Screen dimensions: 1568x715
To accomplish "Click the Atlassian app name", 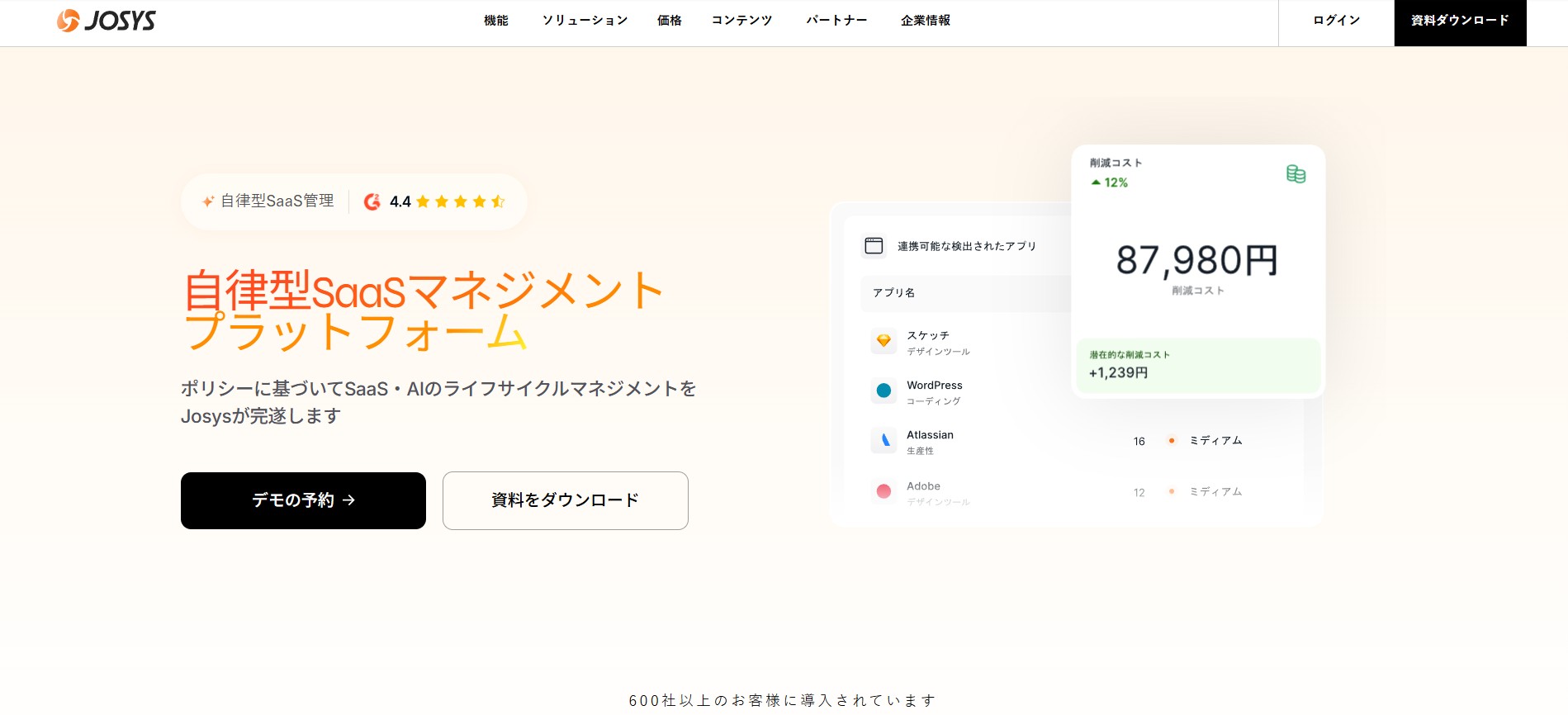I will tap(930, 435).
